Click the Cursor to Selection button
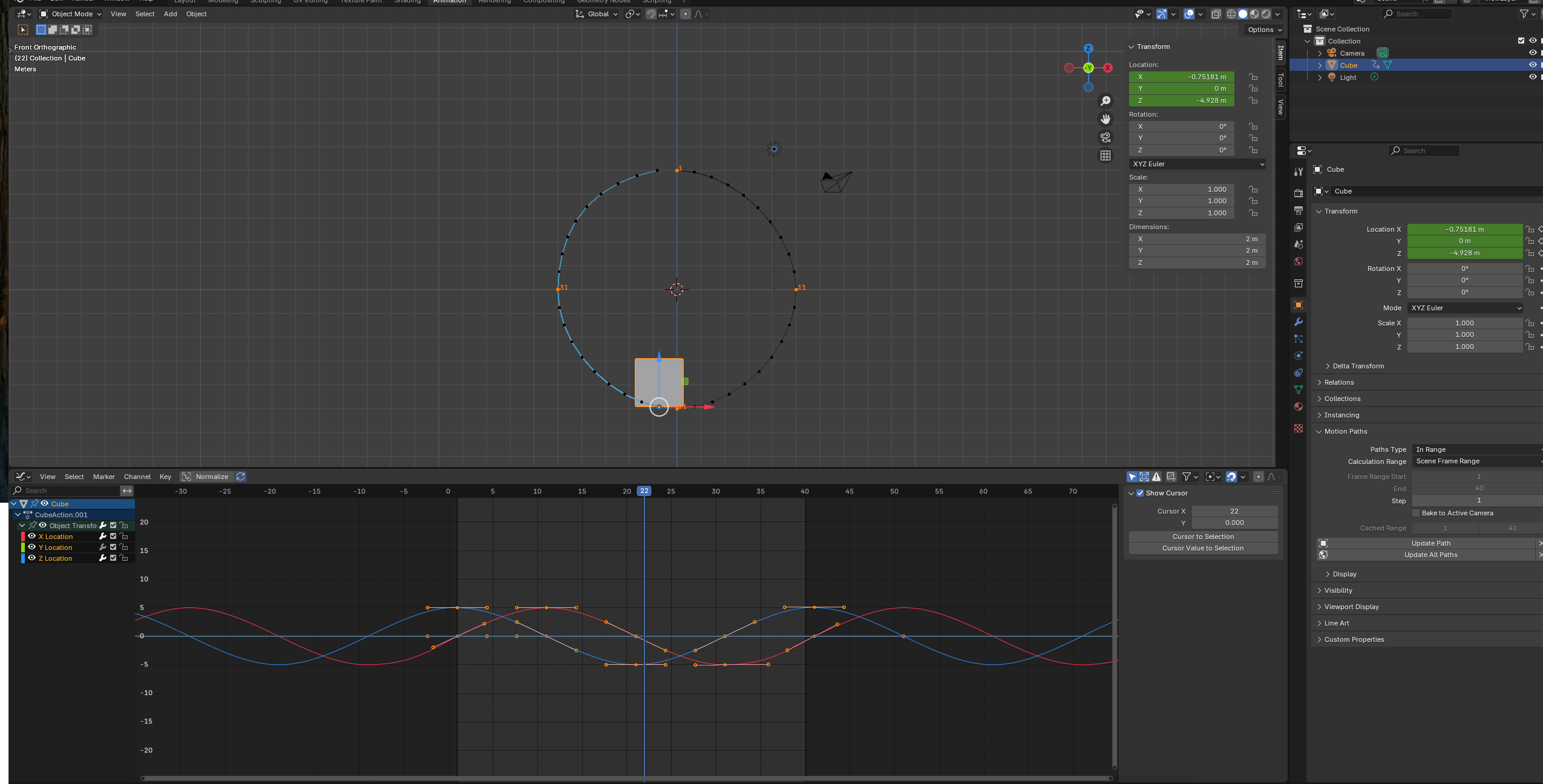This screenshot has height=784, width=1543. point(1203,537)
